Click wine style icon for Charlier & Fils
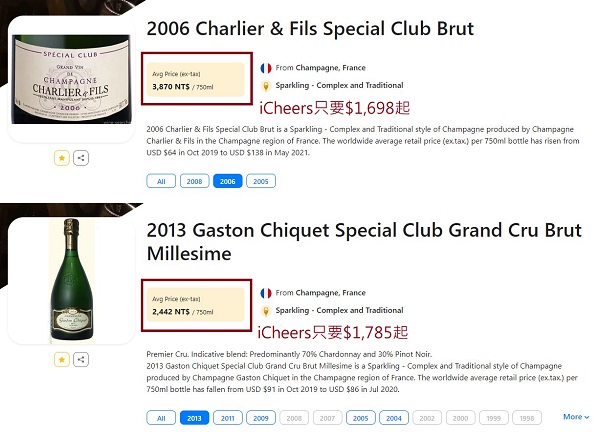This screenshot has width=600, height=432. point(266,86)
